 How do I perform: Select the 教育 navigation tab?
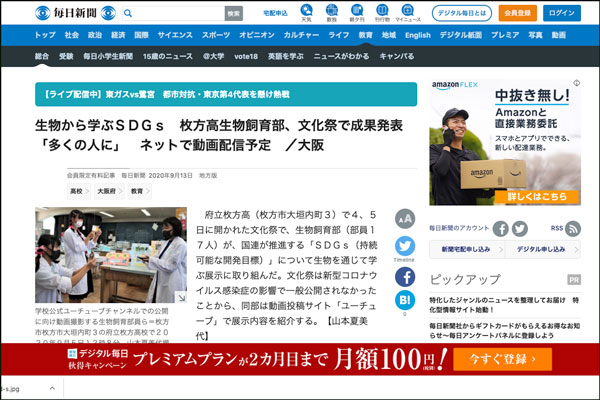tap(365, 35)
